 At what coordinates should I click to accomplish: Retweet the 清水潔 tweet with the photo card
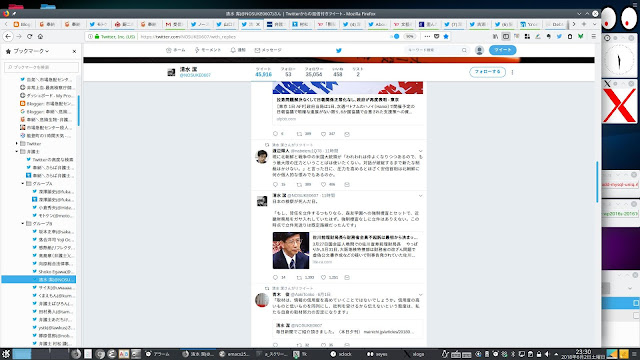pyautogui.click(x=299, y=278)
